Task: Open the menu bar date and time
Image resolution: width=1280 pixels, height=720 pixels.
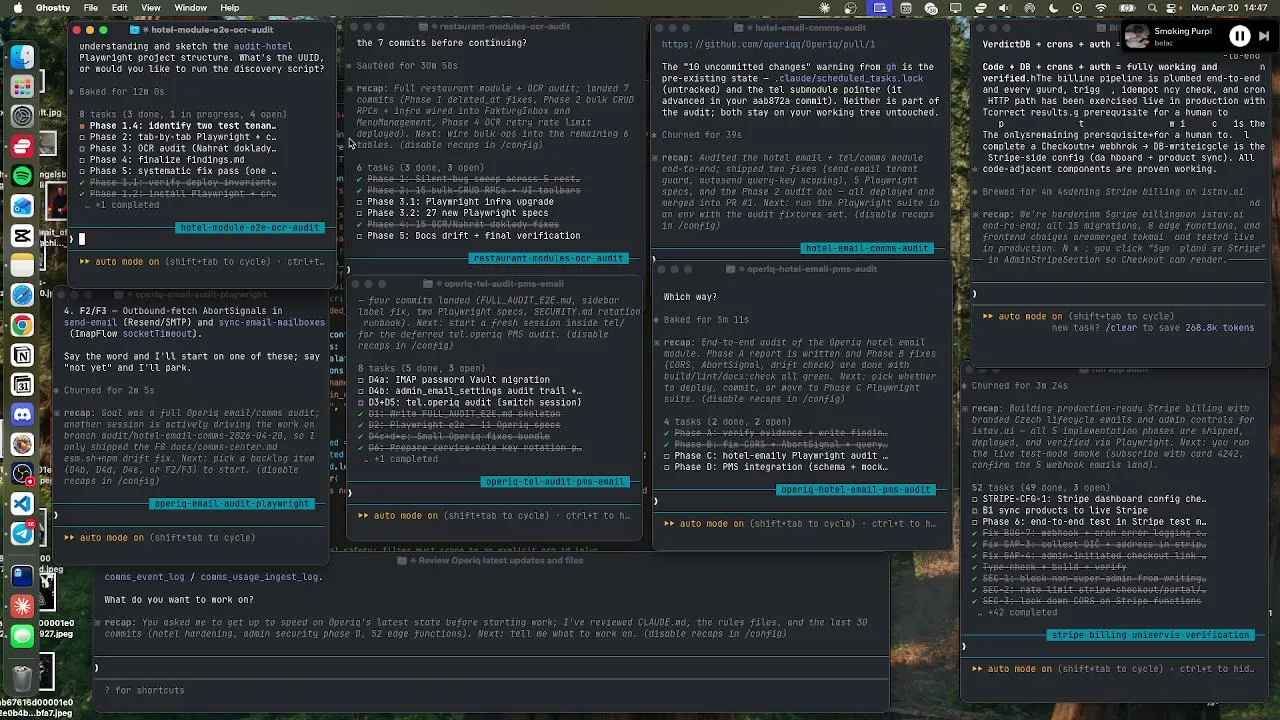Action: [1231, 8]
